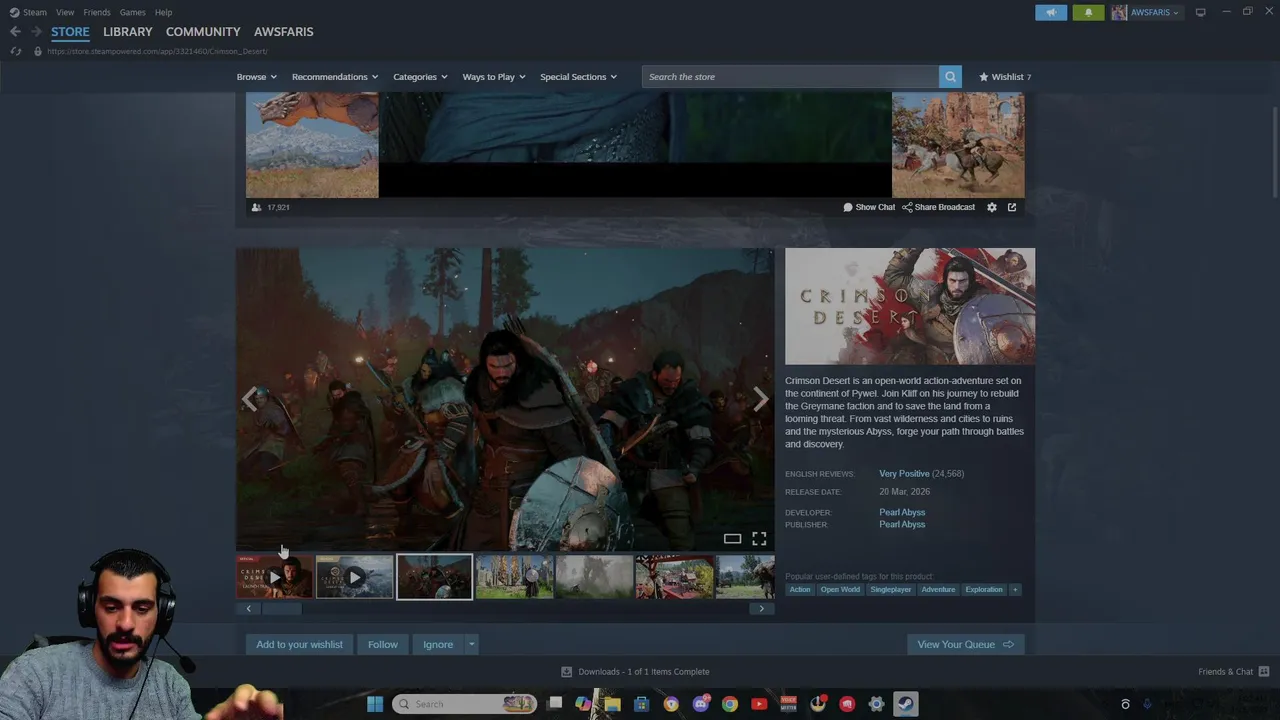Viewport: 1280px width, 720px height.
Task: Open the broadcast settings gear
Action: pyautogui.click(x=992, y=207)
